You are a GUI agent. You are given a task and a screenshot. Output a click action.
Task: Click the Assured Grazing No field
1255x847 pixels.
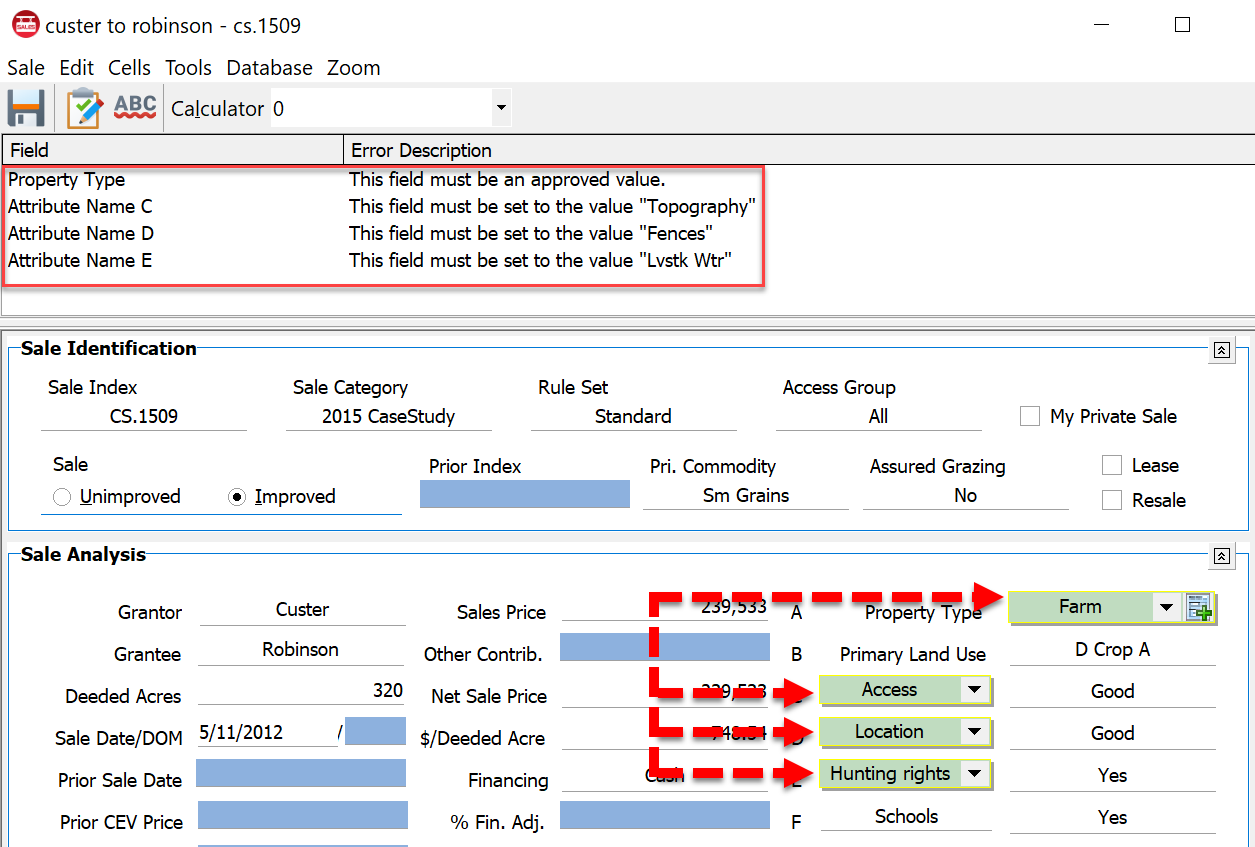point(965,496)
